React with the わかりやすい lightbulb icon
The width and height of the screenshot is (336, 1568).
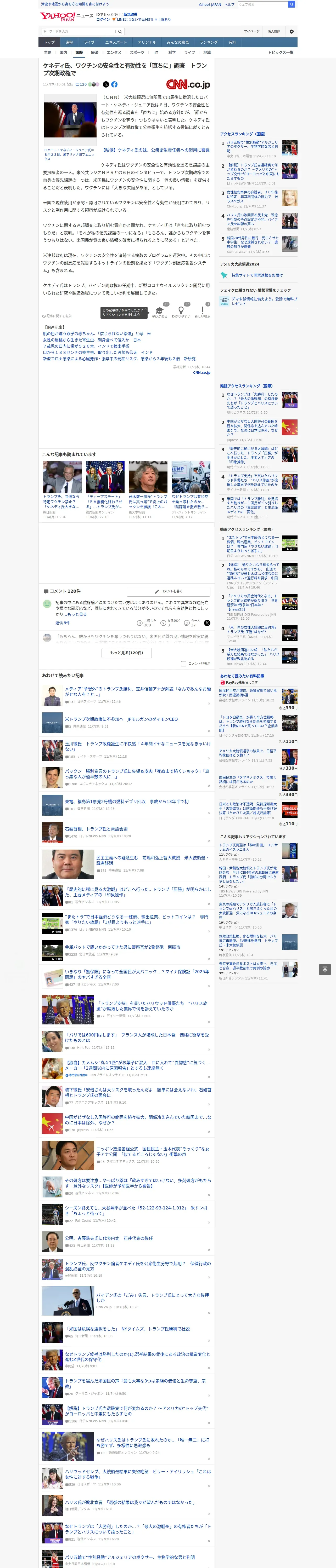click(x=181, y=310)
